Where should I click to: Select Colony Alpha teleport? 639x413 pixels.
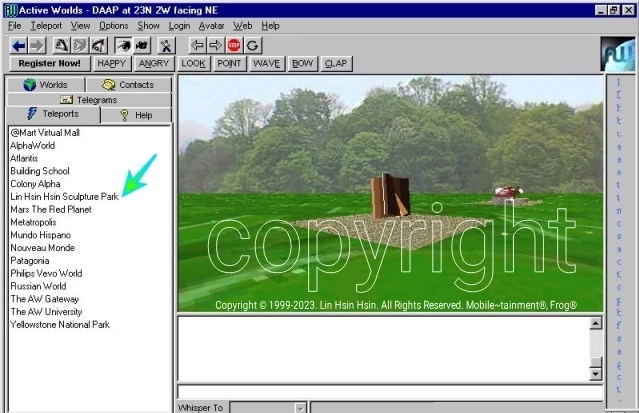pyautogui.click(x=35, y=184)
